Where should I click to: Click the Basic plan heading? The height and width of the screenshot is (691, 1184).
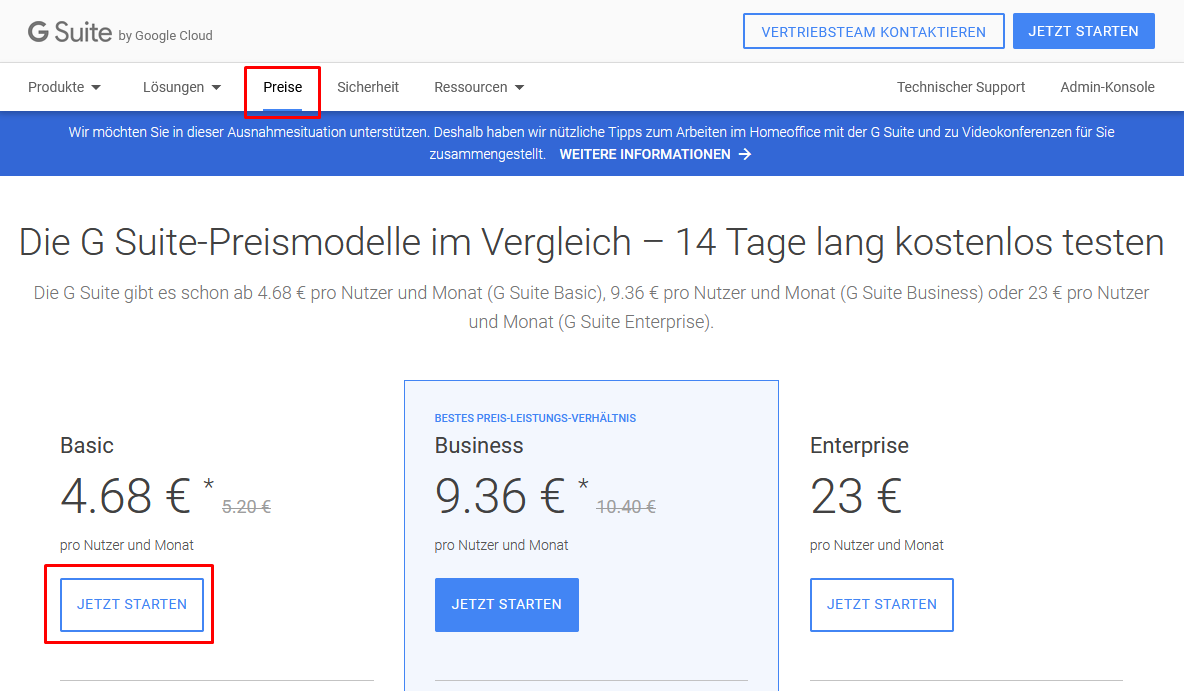point(87,446)
